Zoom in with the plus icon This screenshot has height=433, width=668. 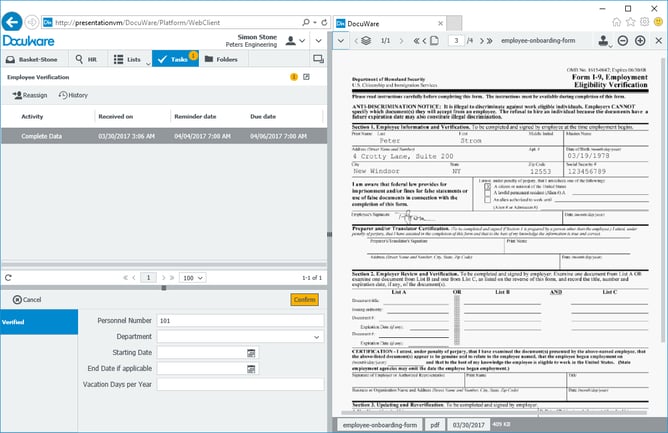(x=640, y=41)
